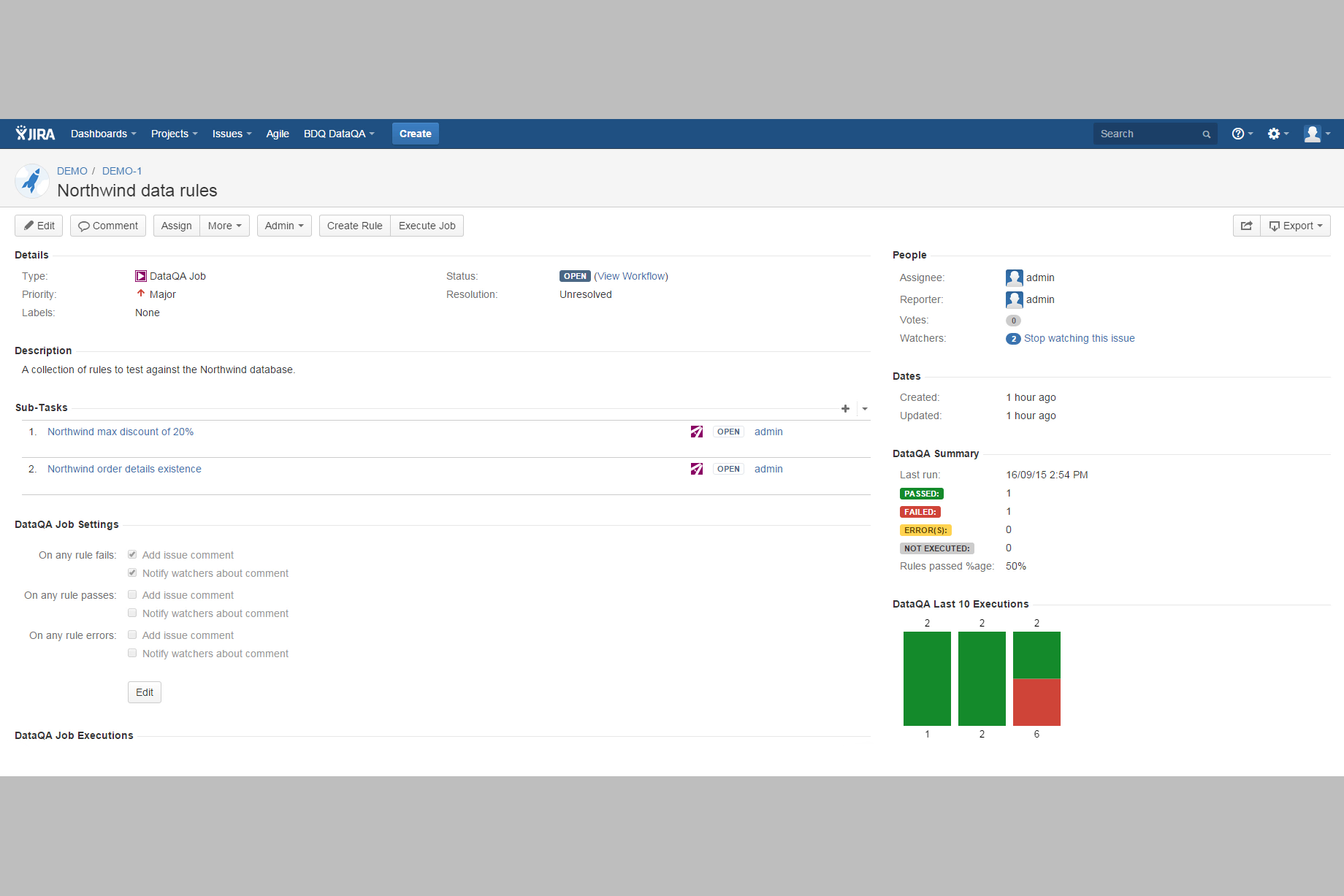The width and height of the screenshot is (1344, 896).
Task: Click the Create Rule button
Action: (355, 226)
